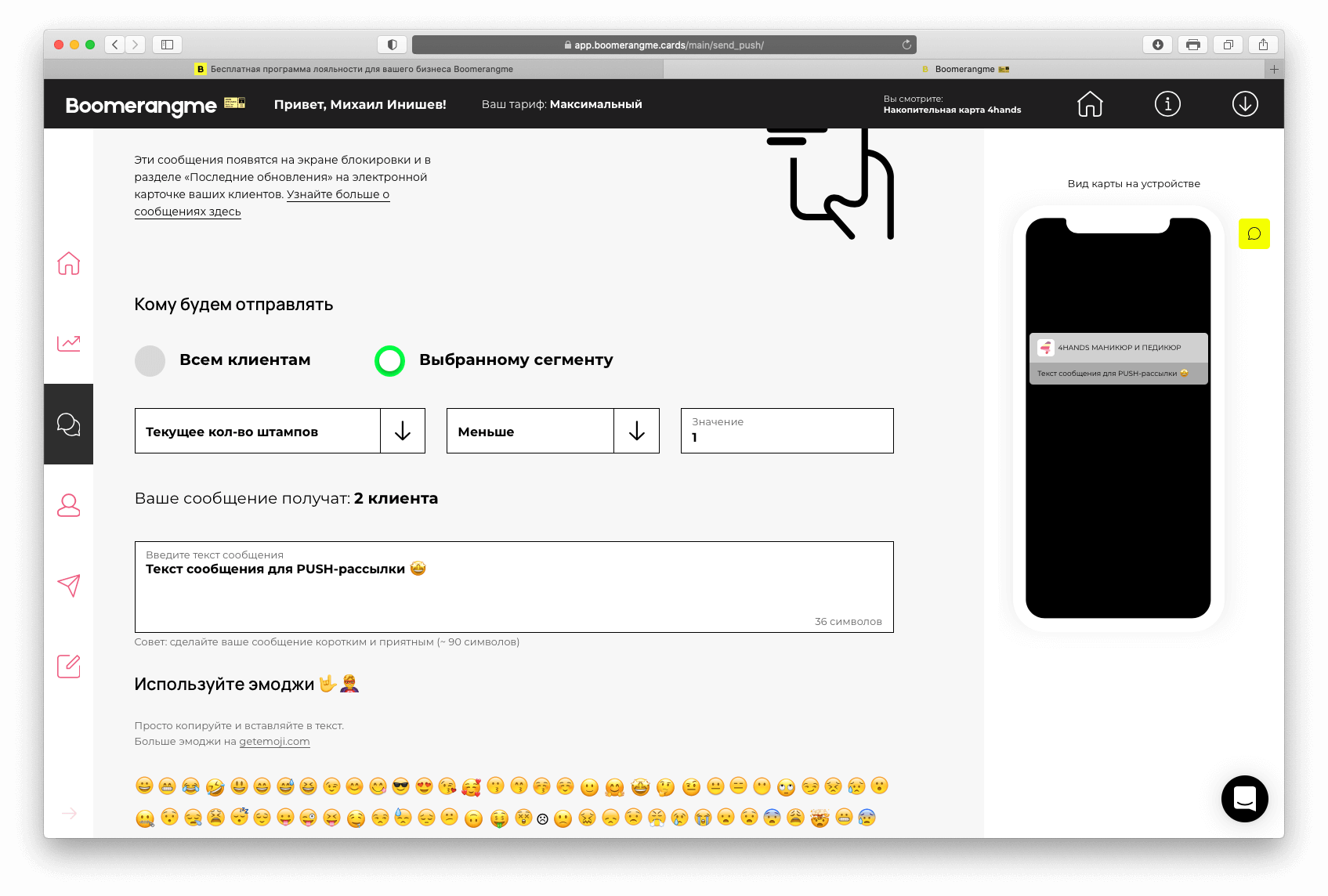This screenshot has height=896, width=1328.
Task: Open the analytics chart icon in sidebar
Action: point(68,343)
